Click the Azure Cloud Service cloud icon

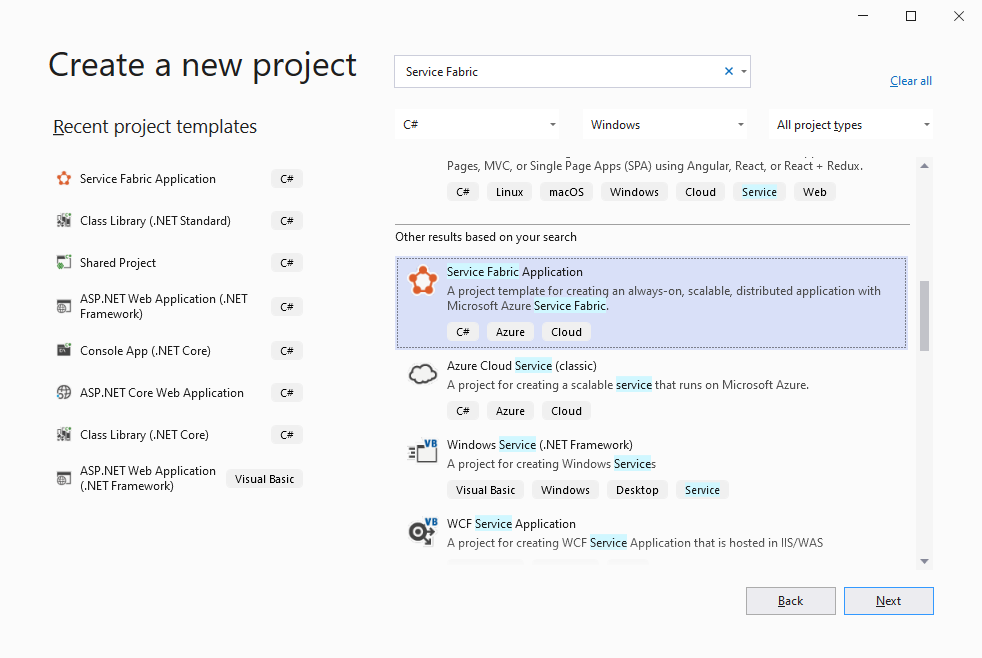423,374
